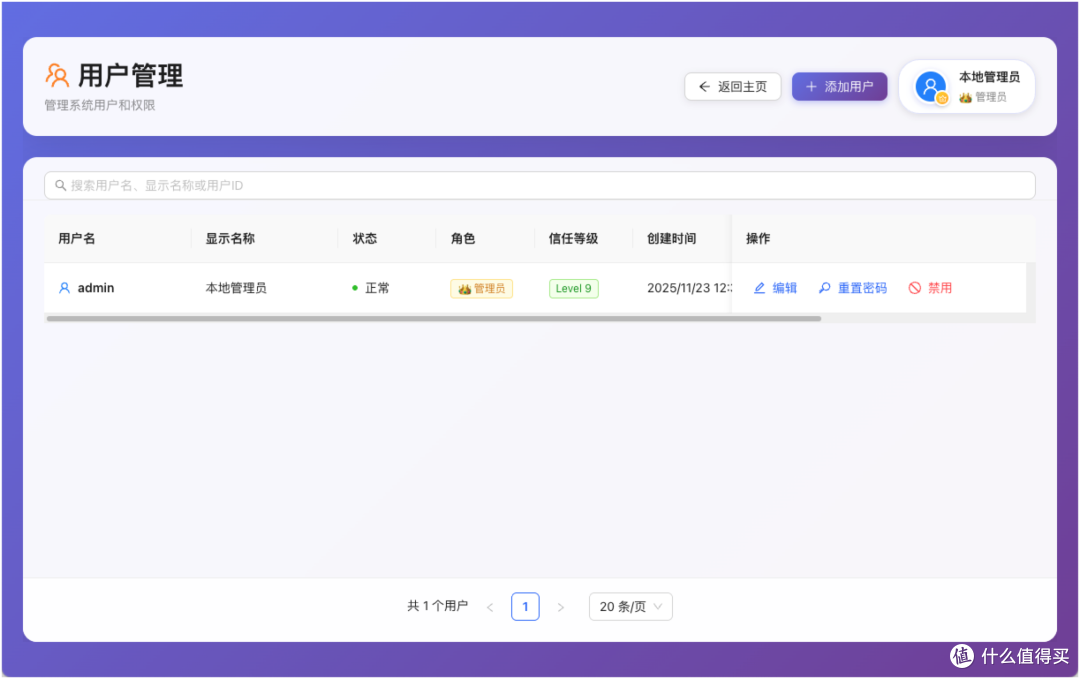Click the key icon for 重置密码
This screenshot has height=679, width=1080.
[x=824, y=288]
